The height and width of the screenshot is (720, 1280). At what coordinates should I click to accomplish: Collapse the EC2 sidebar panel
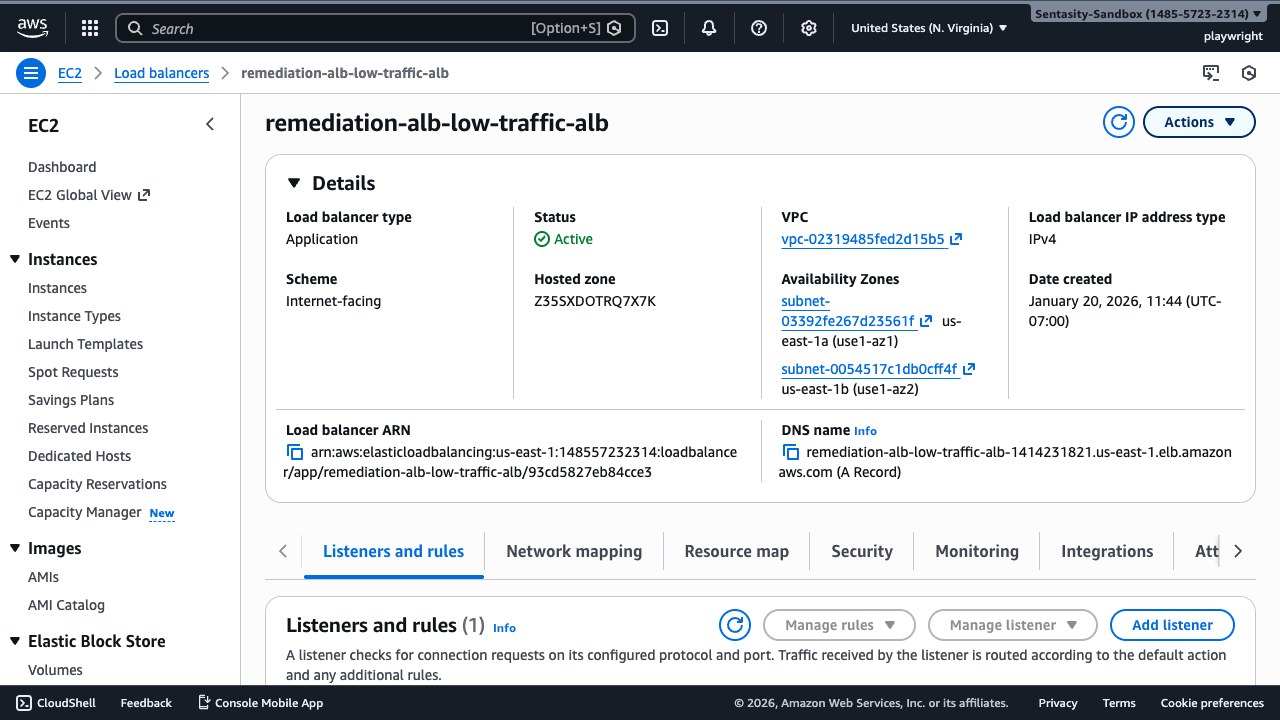pyautogui.click(x=210, y=124)
